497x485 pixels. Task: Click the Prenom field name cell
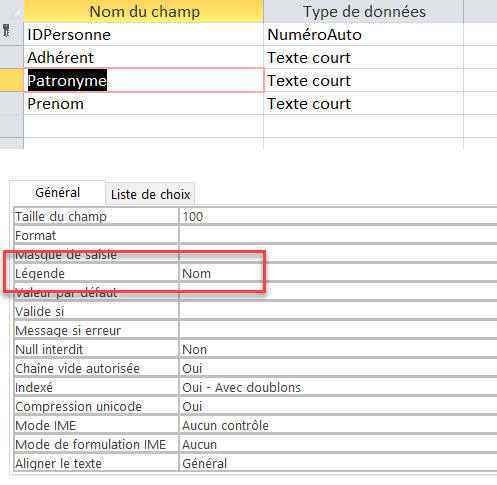(143, 104)
